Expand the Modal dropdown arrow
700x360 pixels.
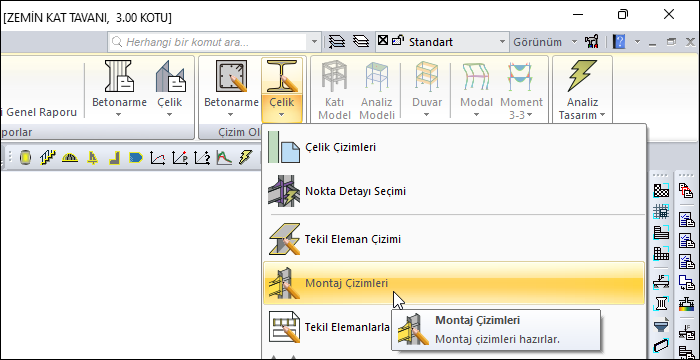coord(476,115)
